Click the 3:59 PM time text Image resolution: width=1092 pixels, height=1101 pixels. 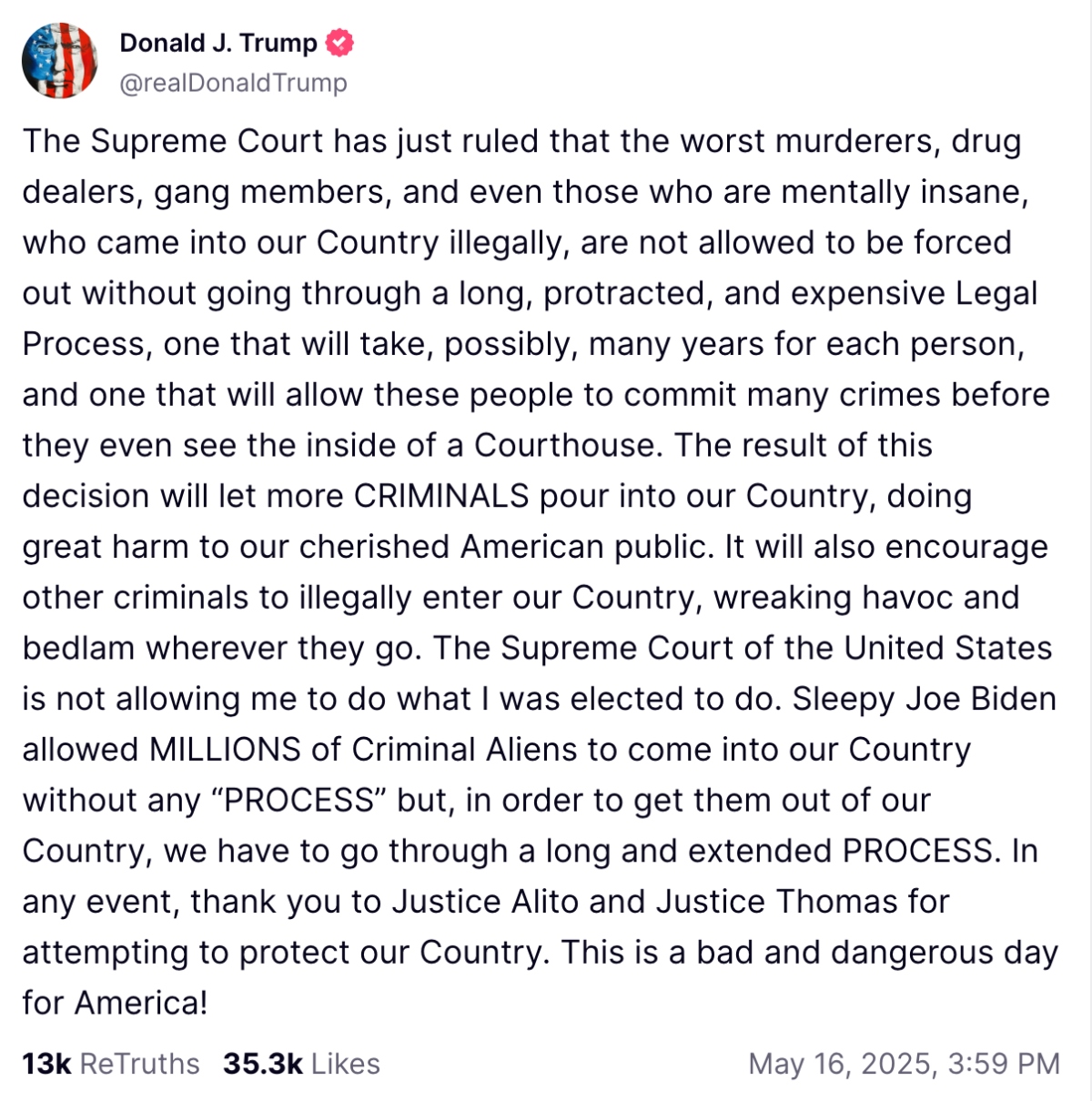(1005, 1063)
